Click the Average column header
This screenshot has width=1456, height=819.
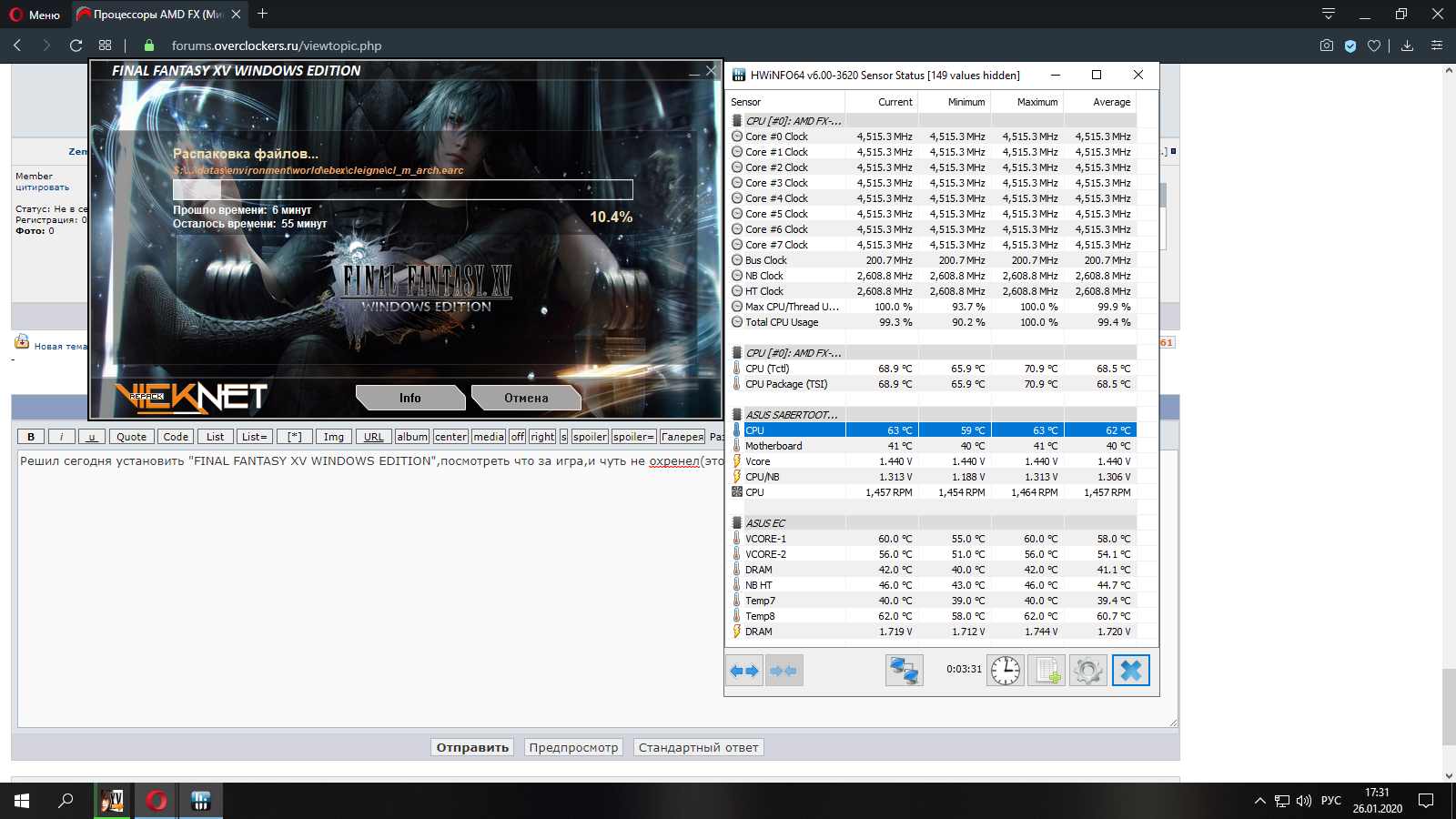tap(1099, 102)
